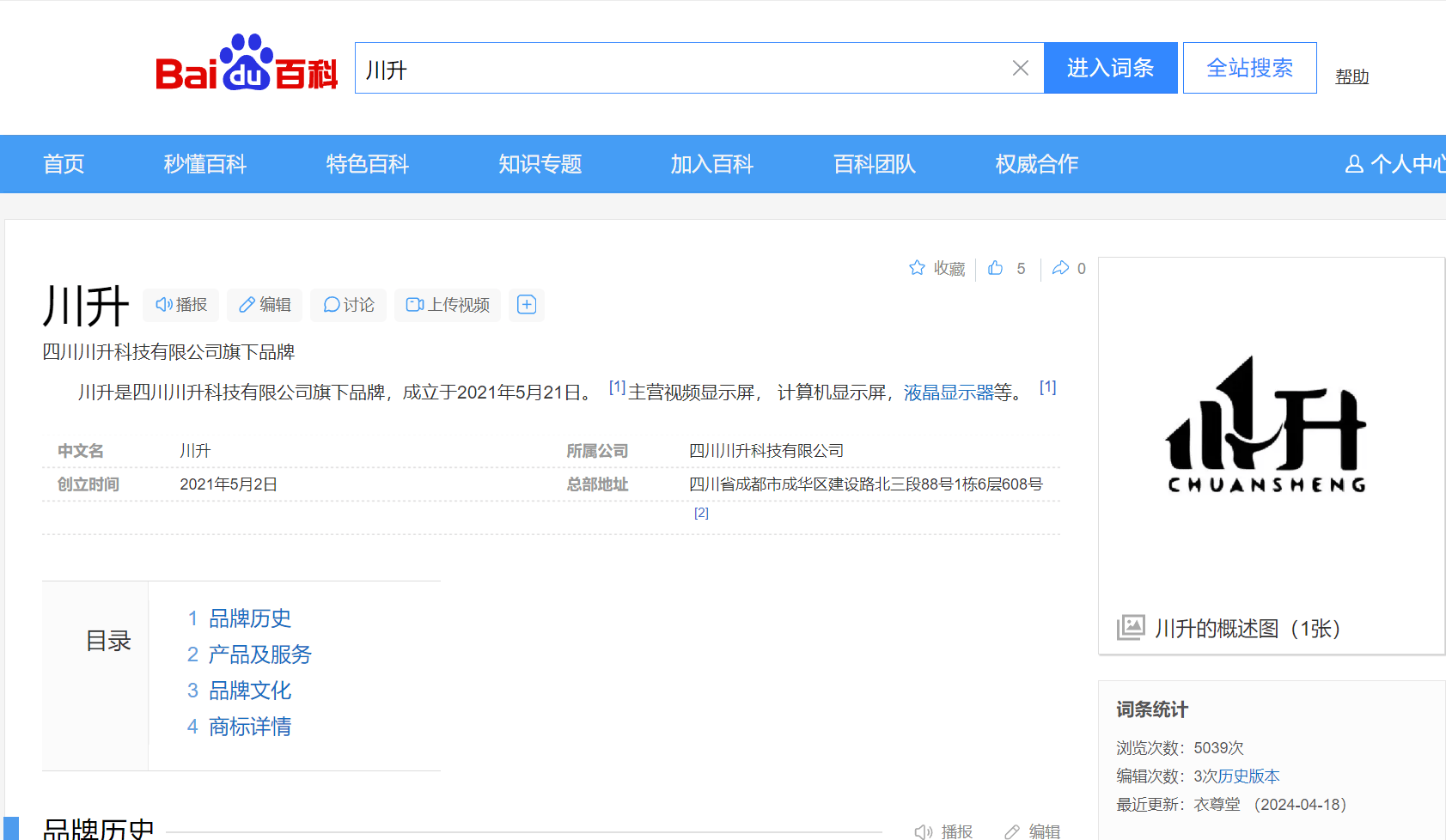The width and height of the screenshot is (1446, 840).
Task: Open the 秒懂百科 menu item
Action: (x=205, y=164)
